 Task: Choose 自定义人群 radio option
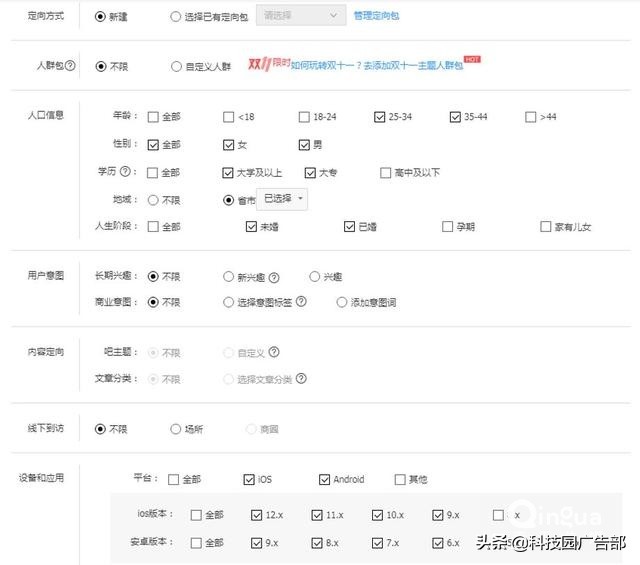(176, 66)
